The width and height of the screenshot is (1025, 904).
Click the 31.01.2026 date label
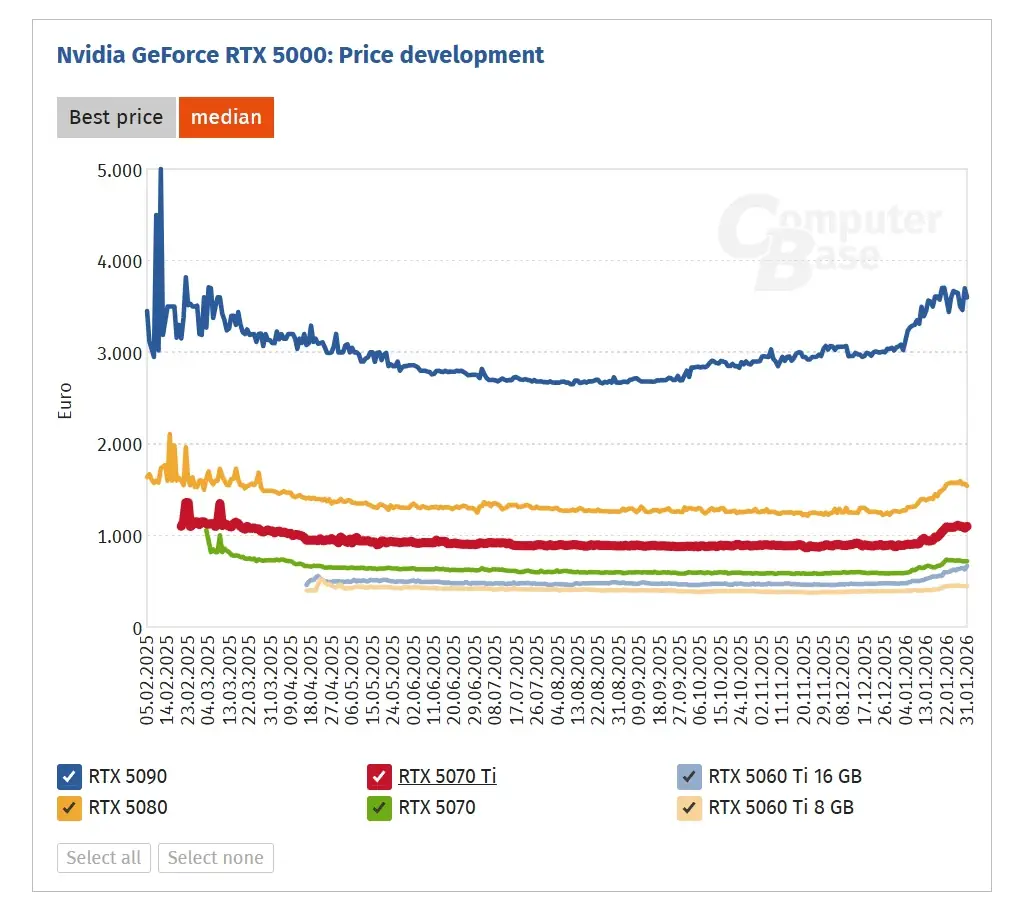pyautogui.click(x=967, y=680)
